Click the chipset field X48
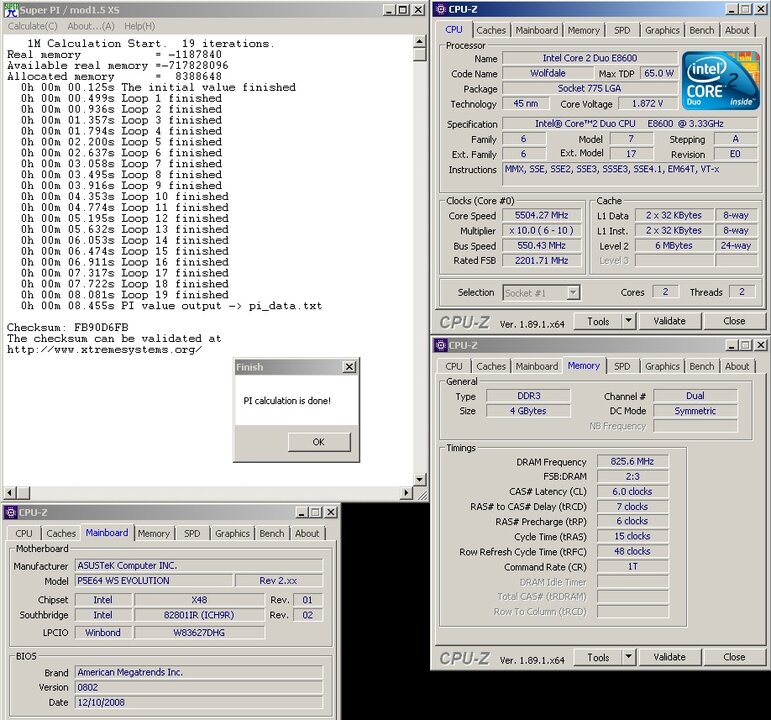 click(199, 600)
